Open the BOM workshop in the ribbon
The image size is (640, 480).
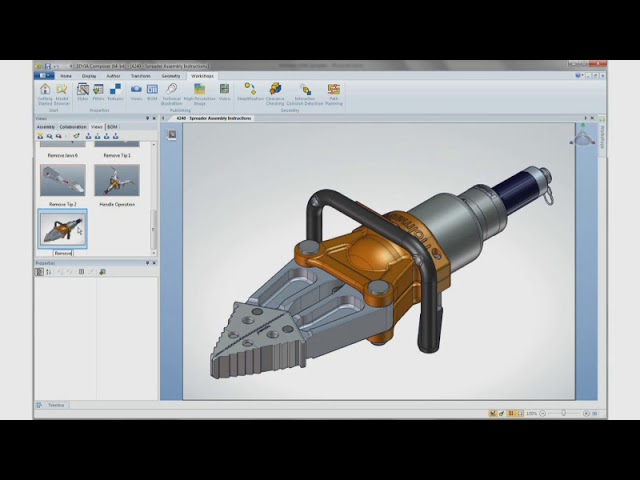(x=152, y=92)
